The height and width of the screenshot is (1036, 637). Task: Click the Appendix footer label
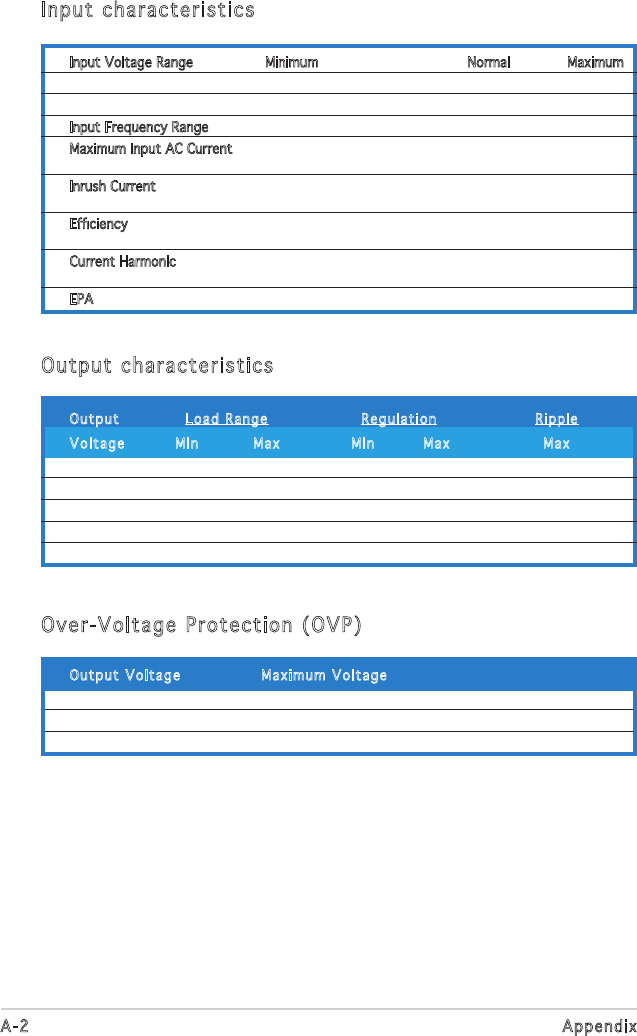pos(598,1026)
